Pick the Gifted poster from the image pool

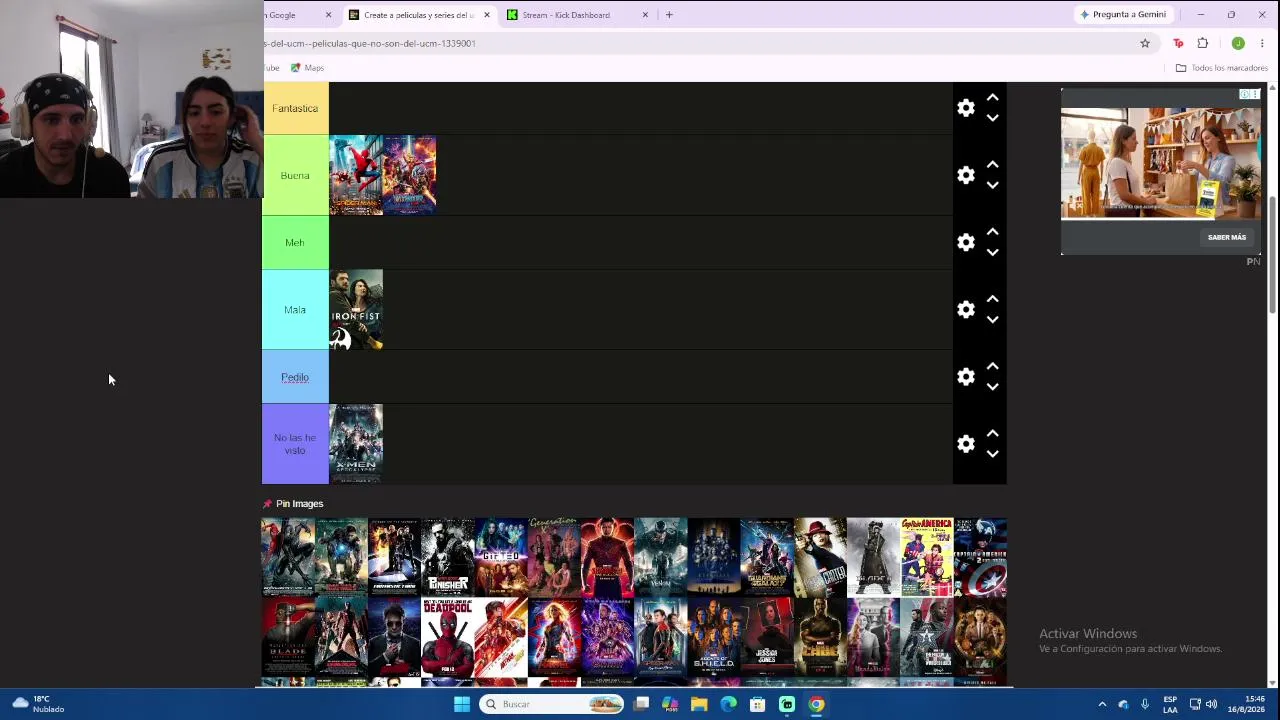[501, 557]
